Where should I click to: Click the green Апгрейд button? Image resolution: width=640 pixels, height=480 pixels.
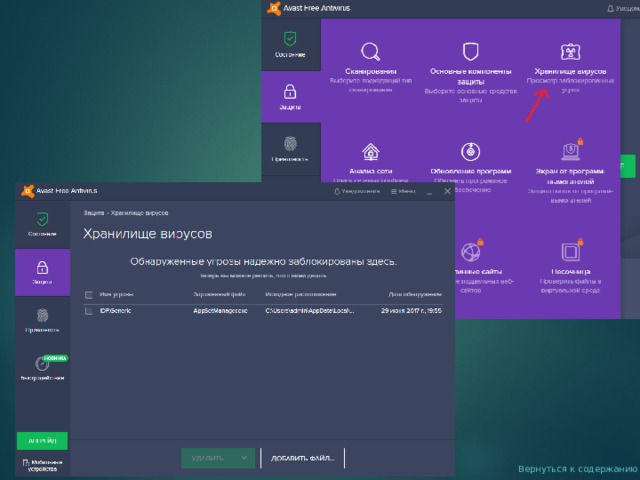tap(42, 441)
